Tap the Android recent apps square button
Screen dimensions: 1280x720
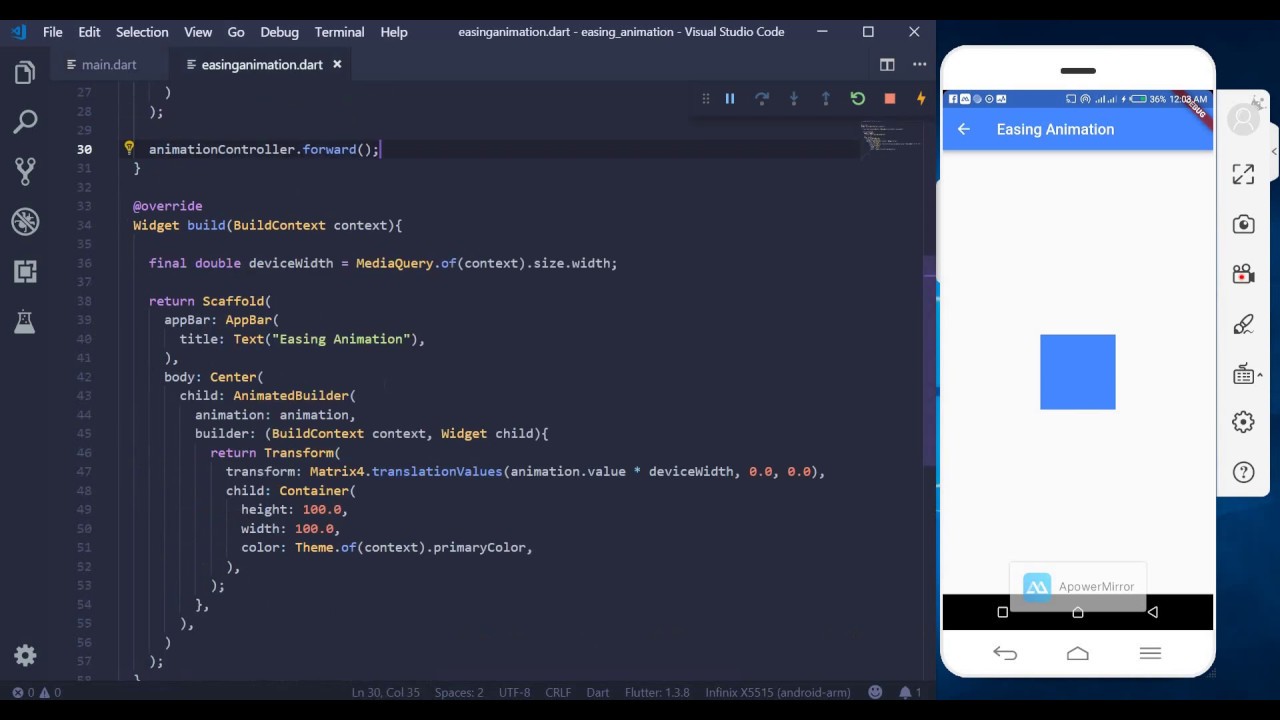pos(1003,612)
